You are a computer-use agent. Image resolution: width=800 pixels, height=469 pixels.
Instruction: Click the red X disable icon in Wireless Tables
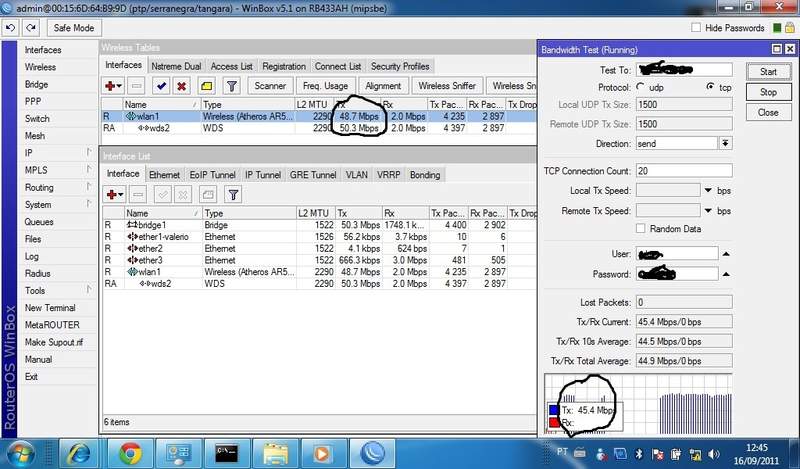[181, 86]
